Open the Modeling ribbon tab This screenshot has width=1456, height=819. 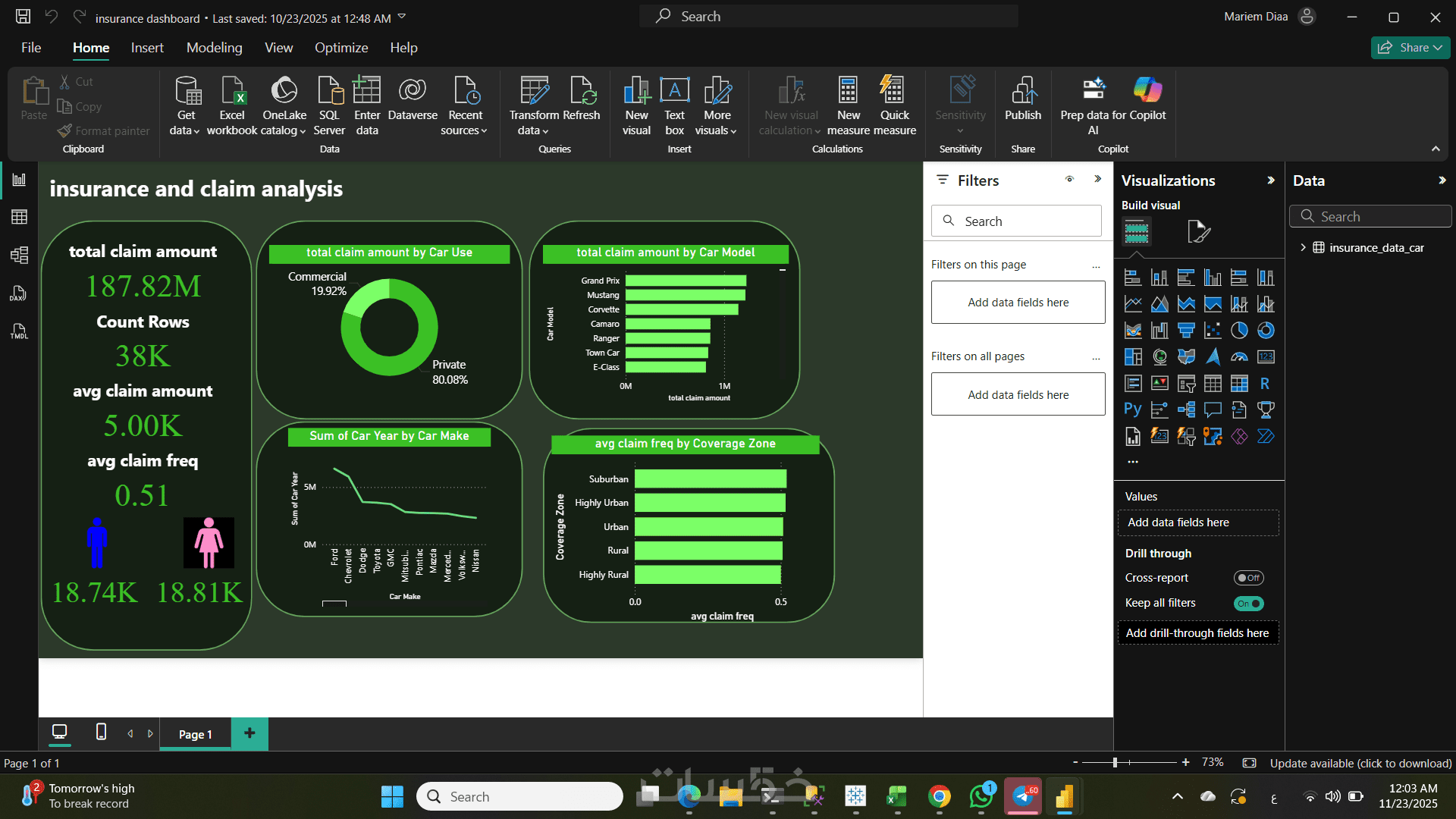(214, 48)
